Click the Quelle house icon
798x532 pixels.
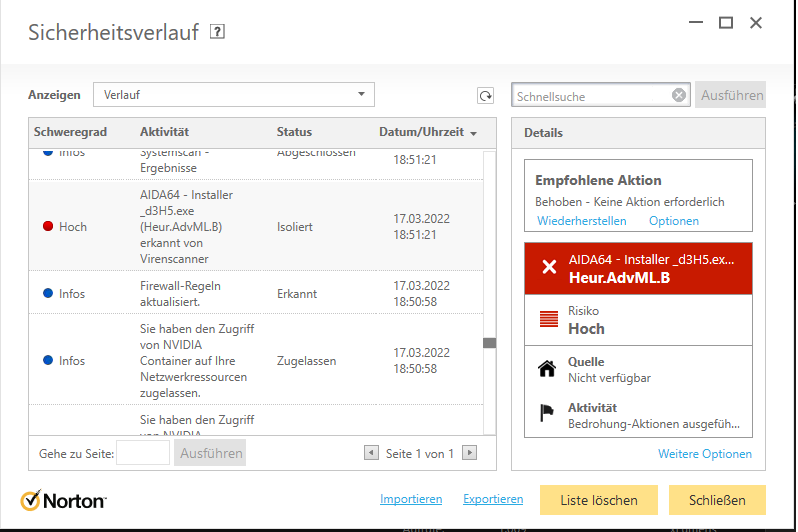tap(547, 368)
